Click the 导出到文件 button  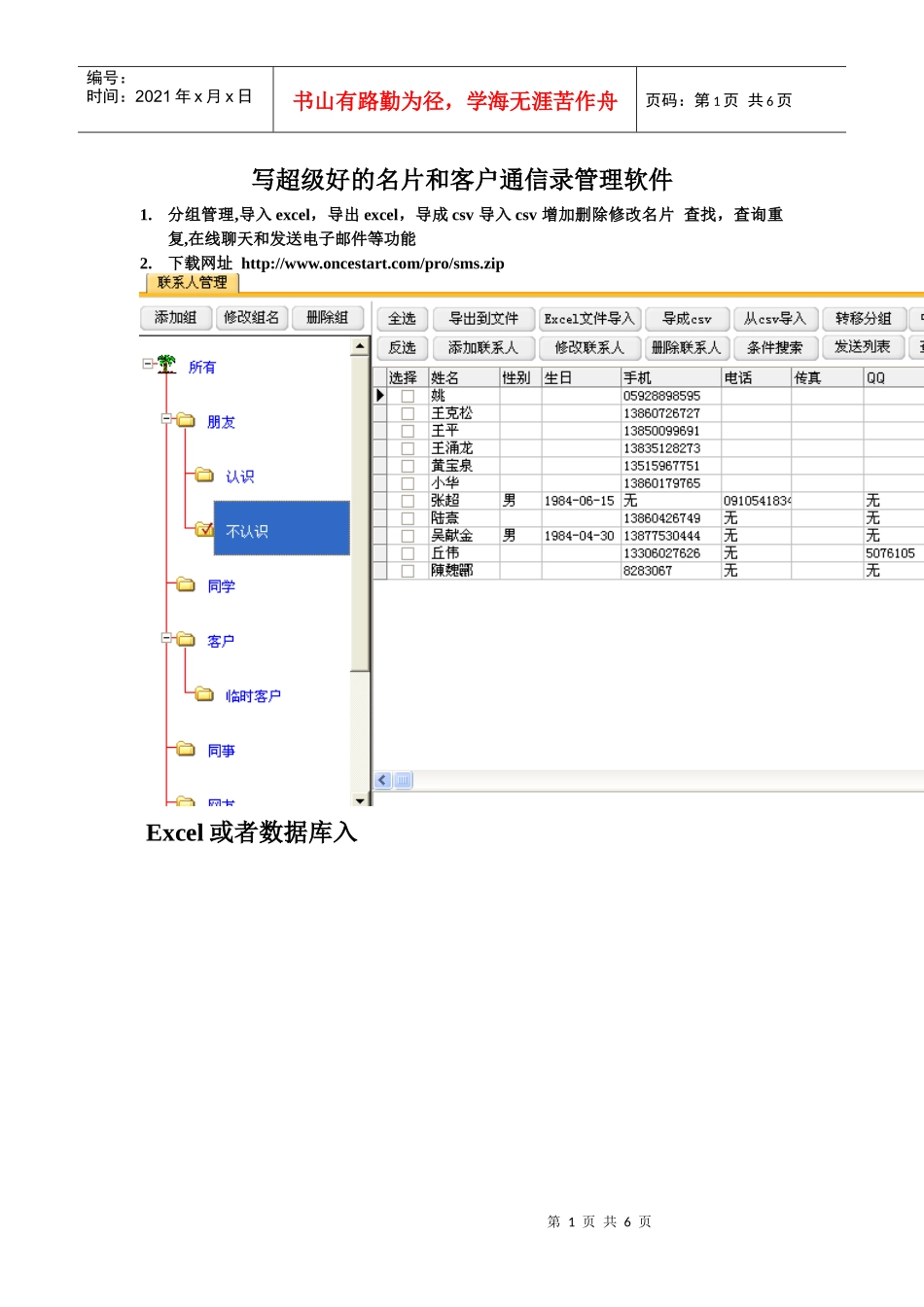[483, 318]
